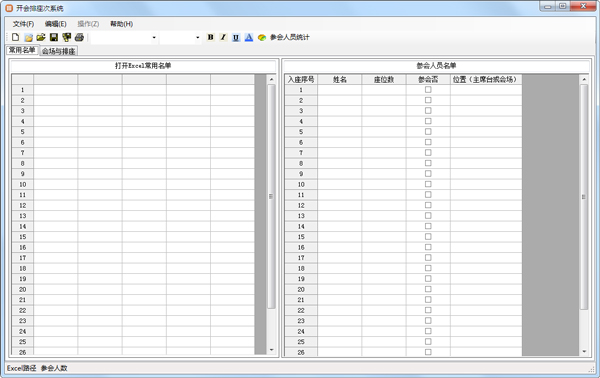Click the 打开Excel常用名单 header button
Screen dimensions: 600x378
click(143, 66)
